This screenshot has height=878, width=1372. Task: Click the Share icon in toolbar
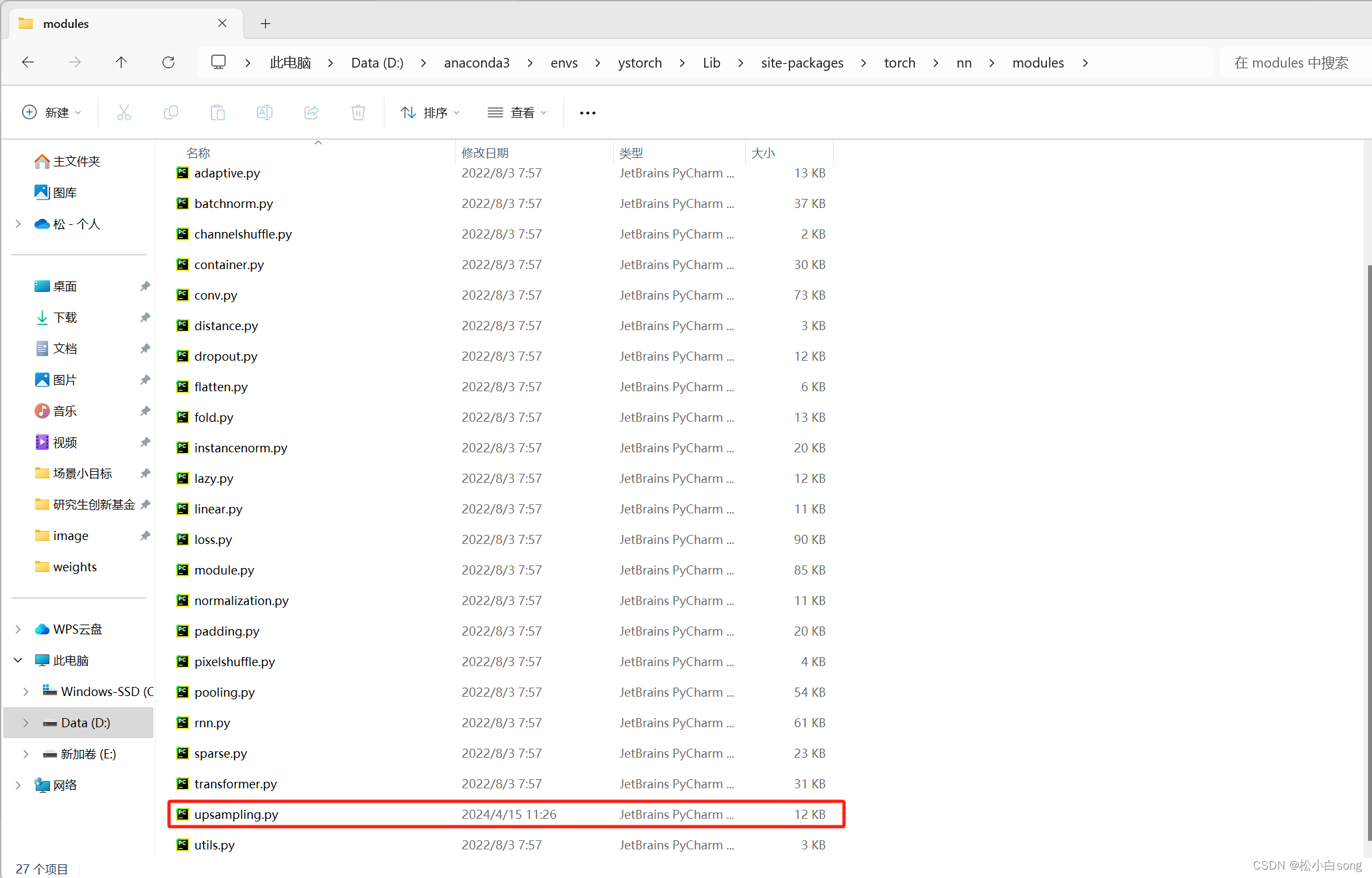click(x=311, y=112)
